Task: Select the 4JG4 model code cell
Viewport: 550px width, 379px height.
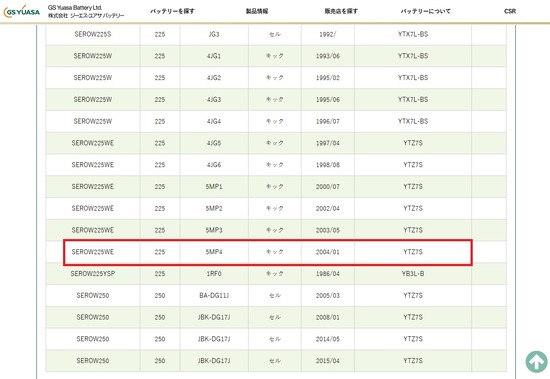Action: pyautogui.click(x=214, y=121)
